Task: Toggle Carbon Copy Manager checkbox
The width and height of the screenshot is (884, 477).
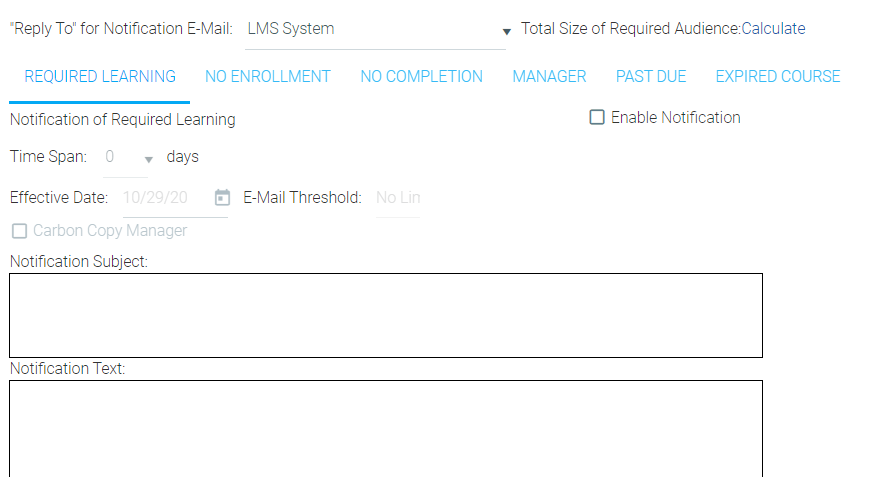Action: click(x=19, y=231)
